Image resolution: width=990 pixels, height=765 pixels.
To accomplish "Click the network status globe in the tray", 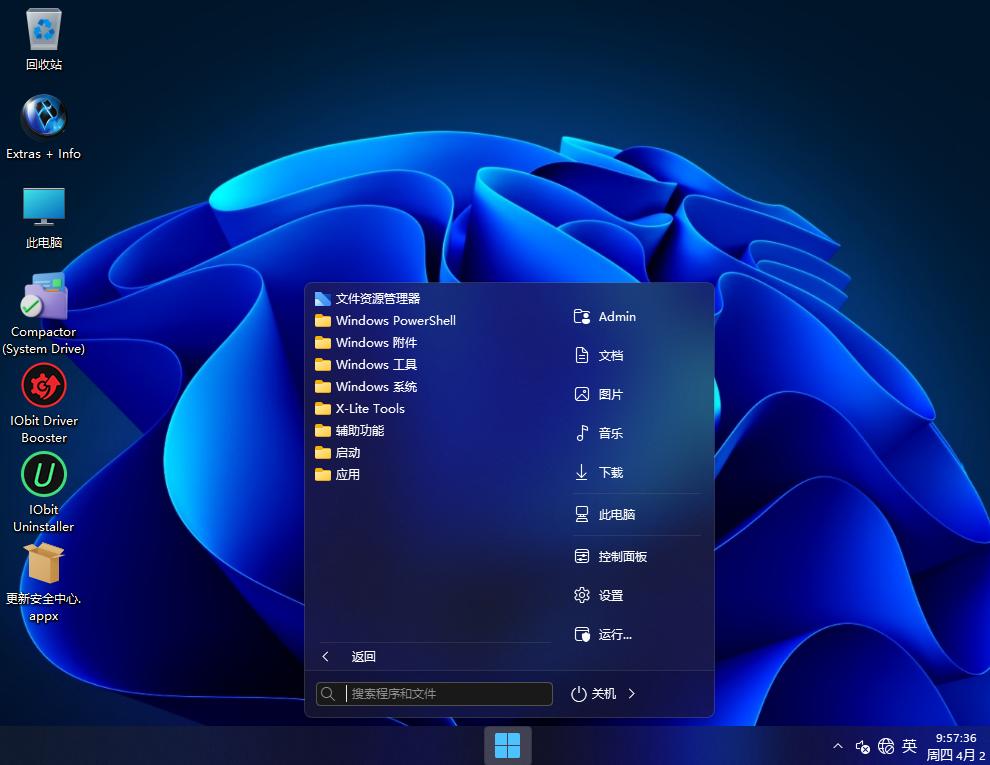I will click(x=885, y=746).
